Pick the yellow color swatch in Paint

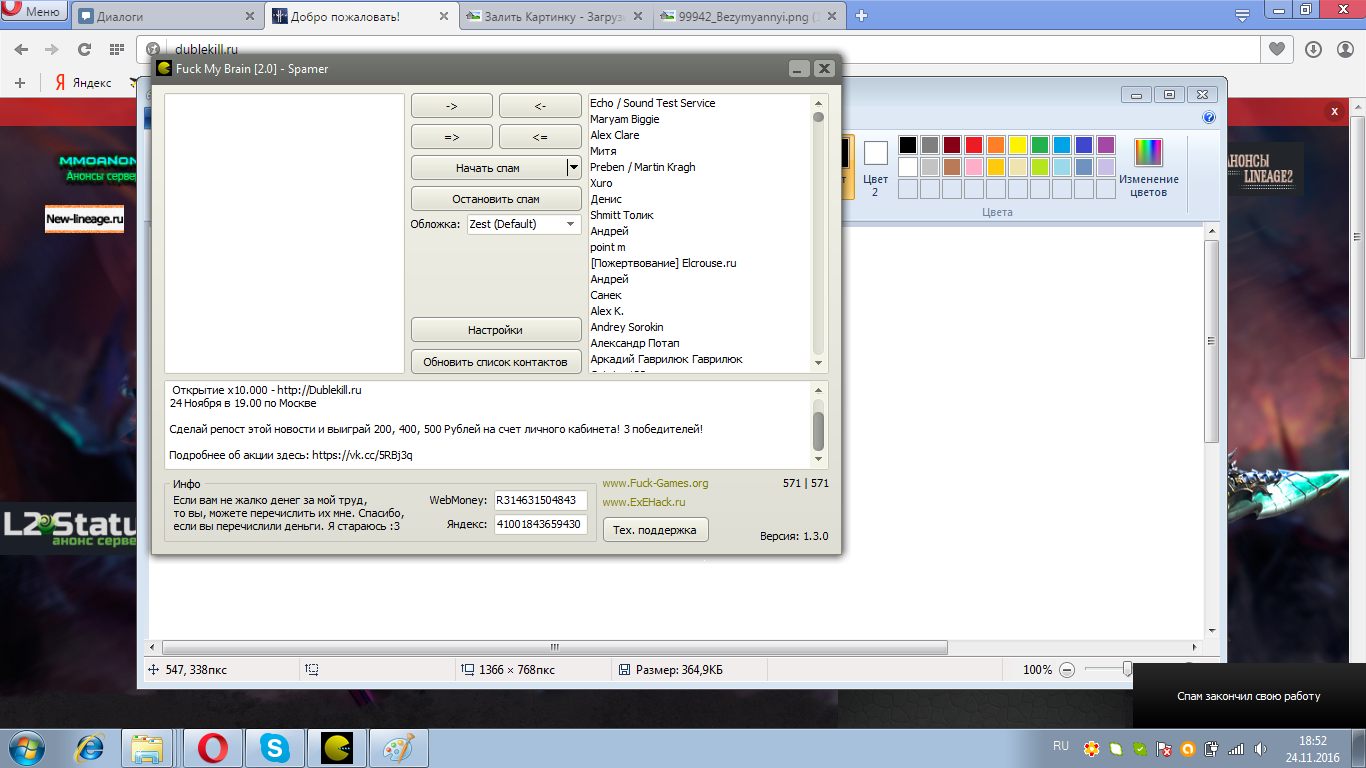pos(1018,145)
